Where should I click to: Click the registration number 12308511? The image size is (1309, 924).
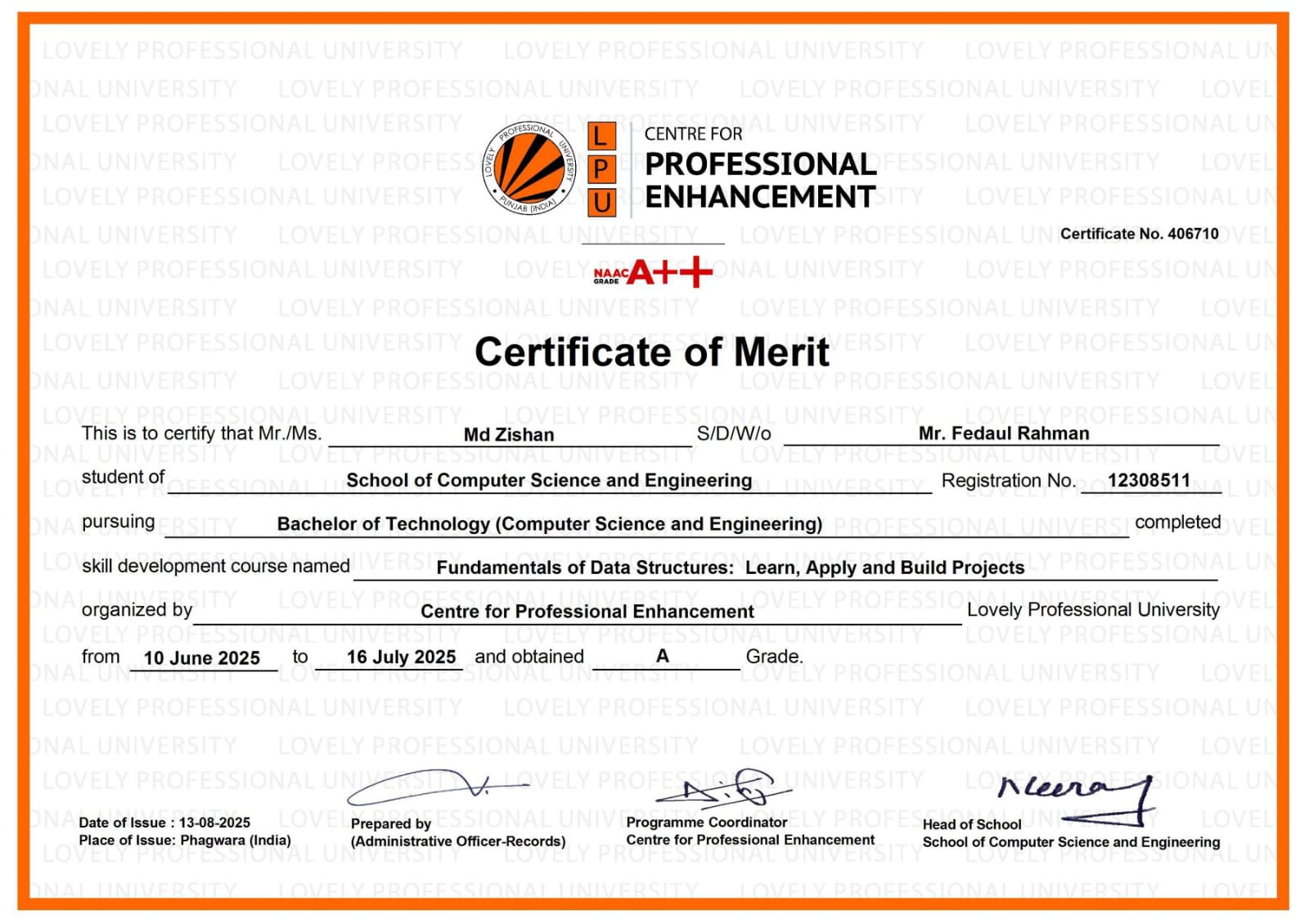(1149, 481)
